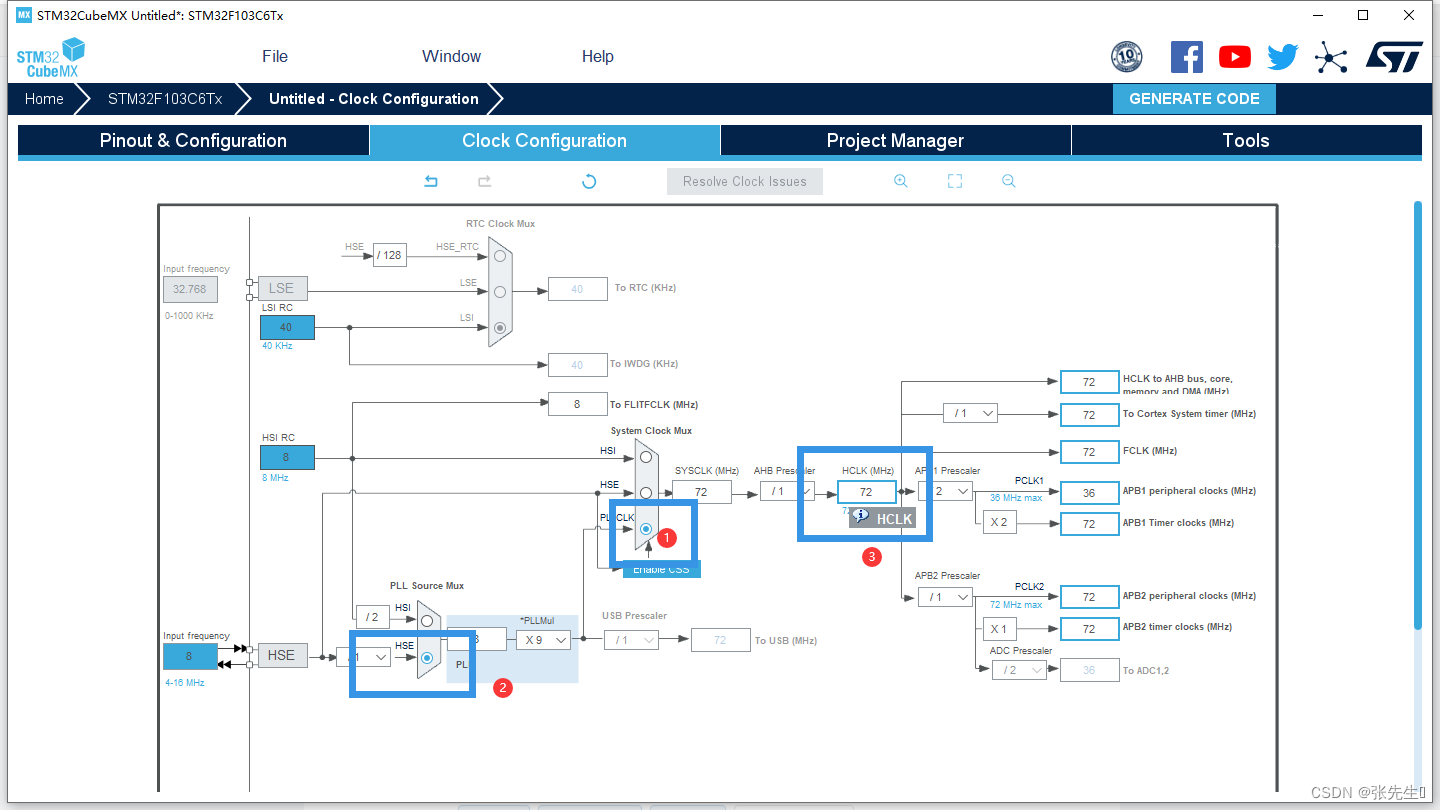This screenshot has width=1440, height=810.
Task: Click Resolve Clock Issues button
Action: coord(745,181)
